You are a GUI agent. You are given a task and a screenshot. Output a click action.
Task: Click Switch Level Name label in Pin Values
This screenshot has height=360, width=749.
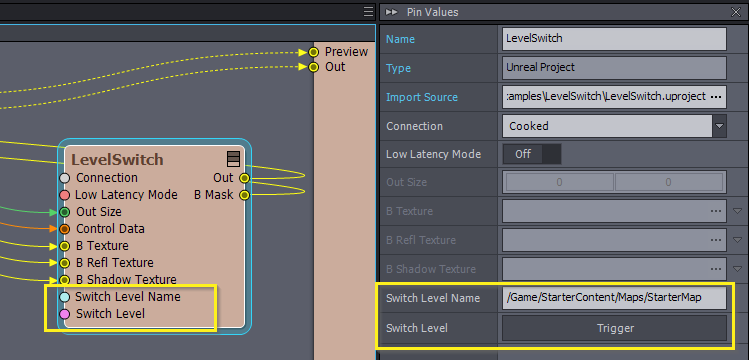(x=433, y=298)
